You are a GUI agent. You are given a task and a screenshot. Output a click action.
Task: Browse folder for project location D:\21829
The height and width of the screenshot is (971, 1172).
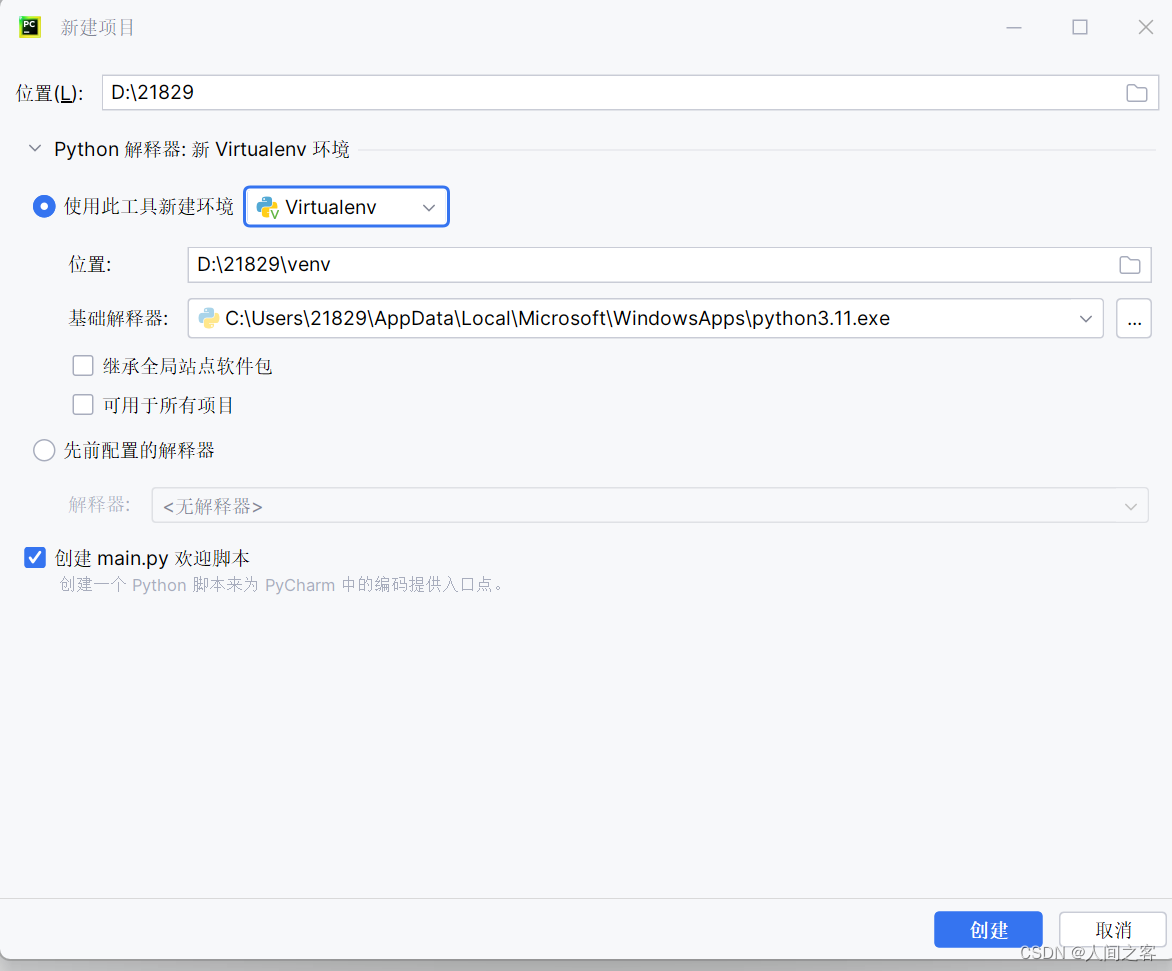1137,93
